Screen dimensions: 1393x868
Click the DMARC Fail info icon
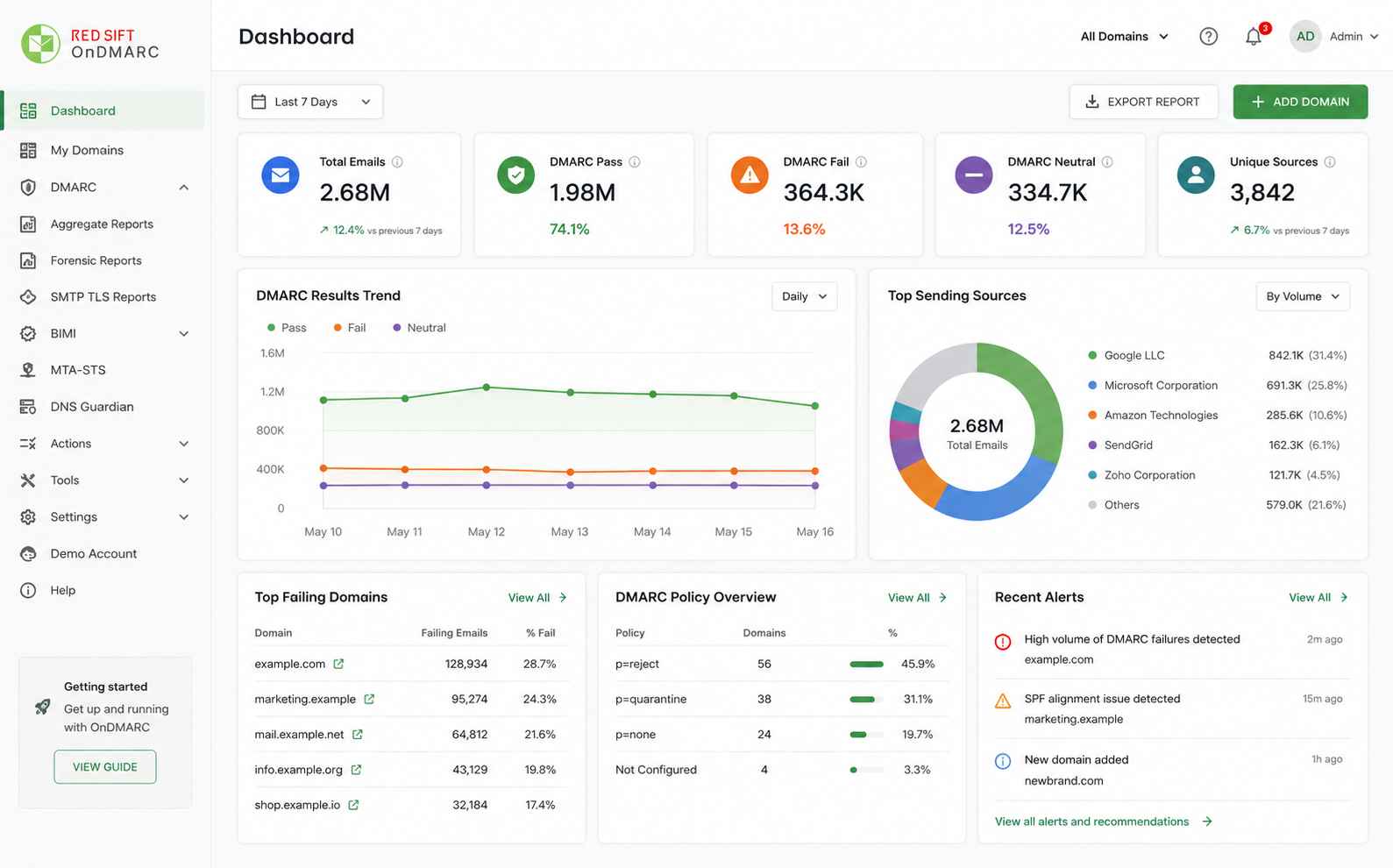click(x=861, y=162)
